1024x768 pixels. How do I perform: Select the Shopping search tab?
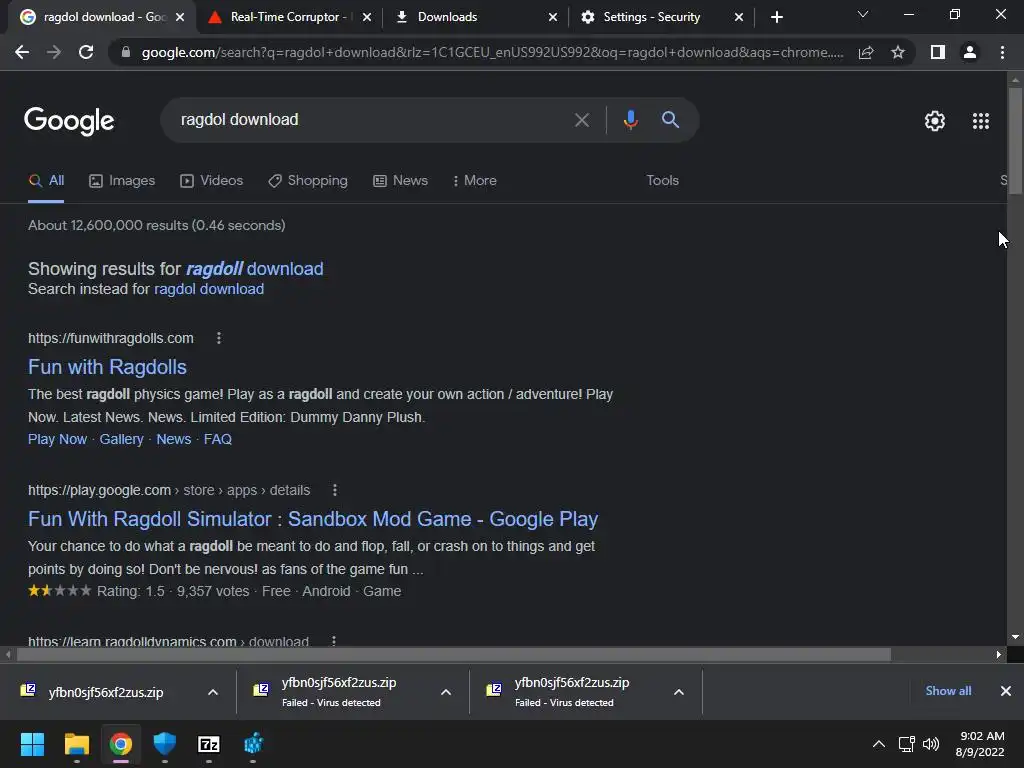coord(308,181)
